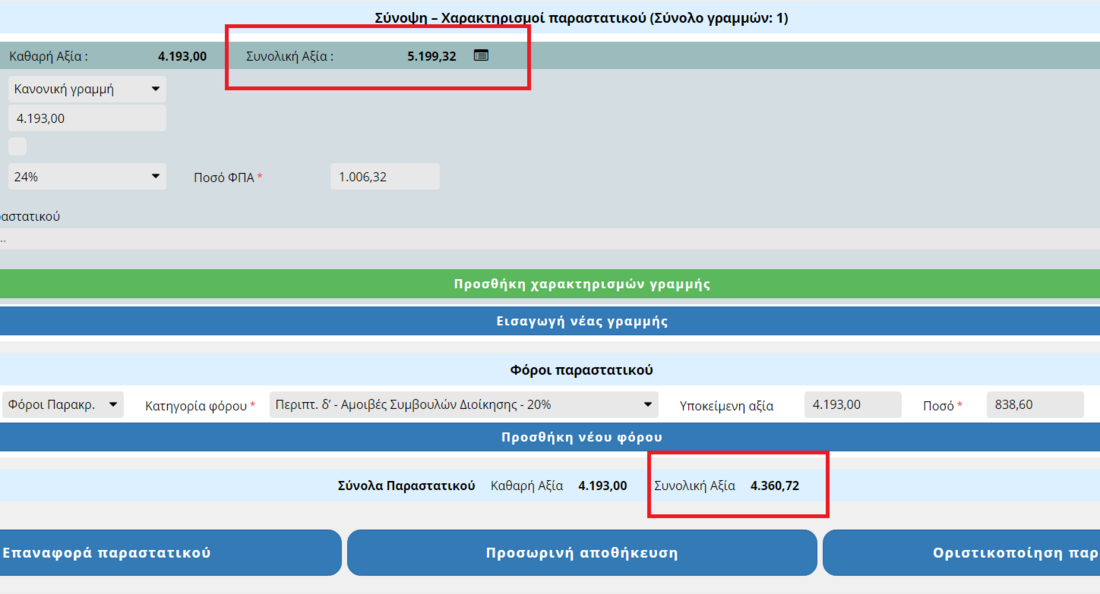This screenshot has width=1100, height=594.
Task: Click Προσωρινή αποθήκευση to save temporarily
Action: coord(582,553)
